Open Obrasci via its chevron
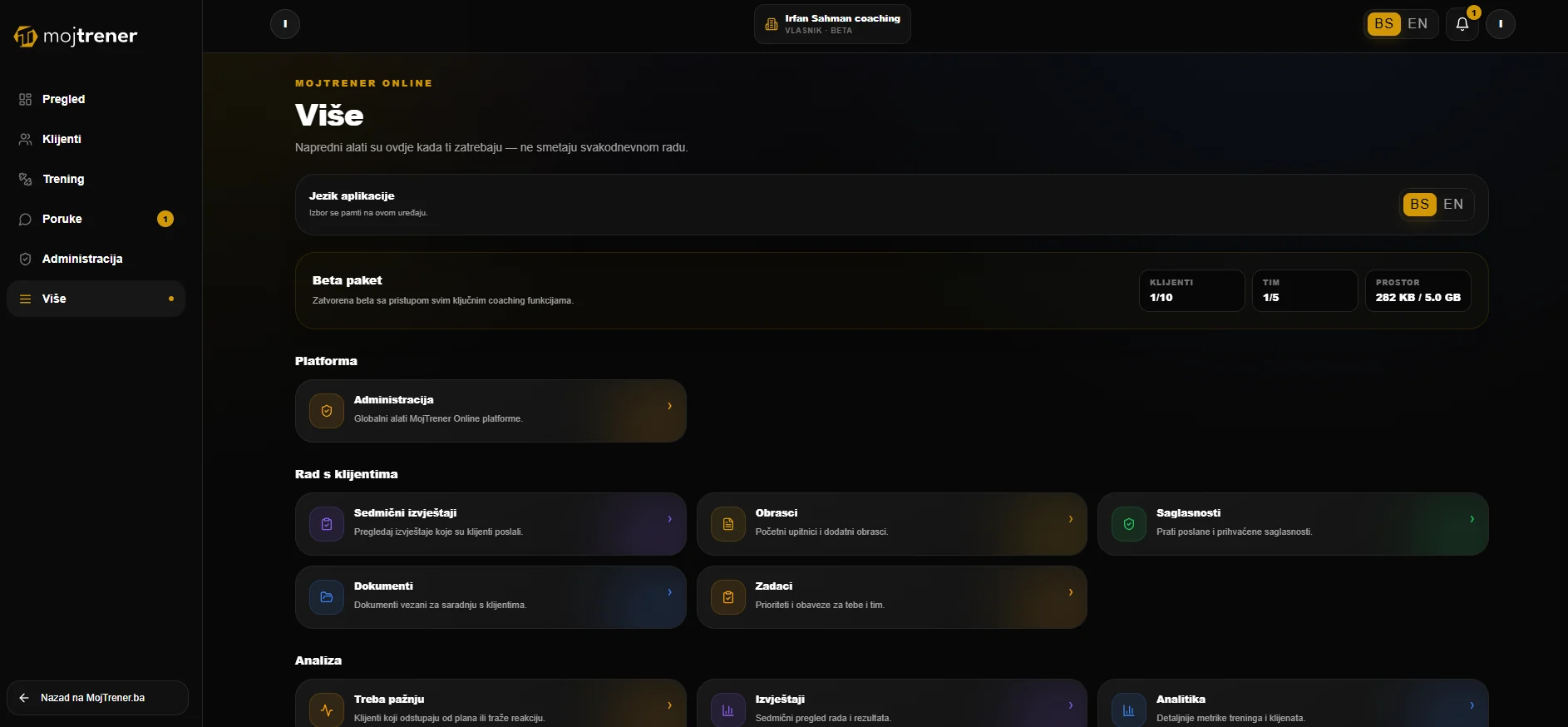 1070,519
